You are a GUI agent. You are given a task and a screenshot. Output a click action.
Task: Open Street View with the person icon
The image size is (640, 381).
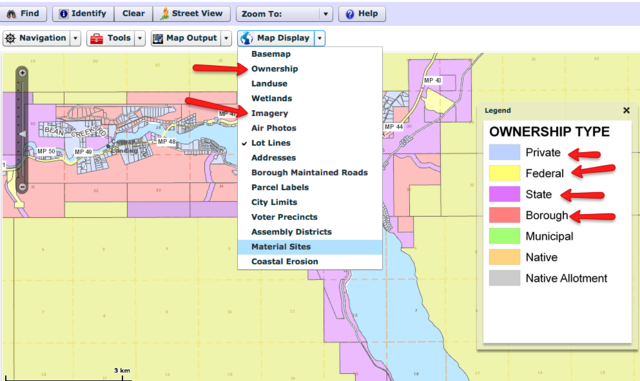pos(192,13)
